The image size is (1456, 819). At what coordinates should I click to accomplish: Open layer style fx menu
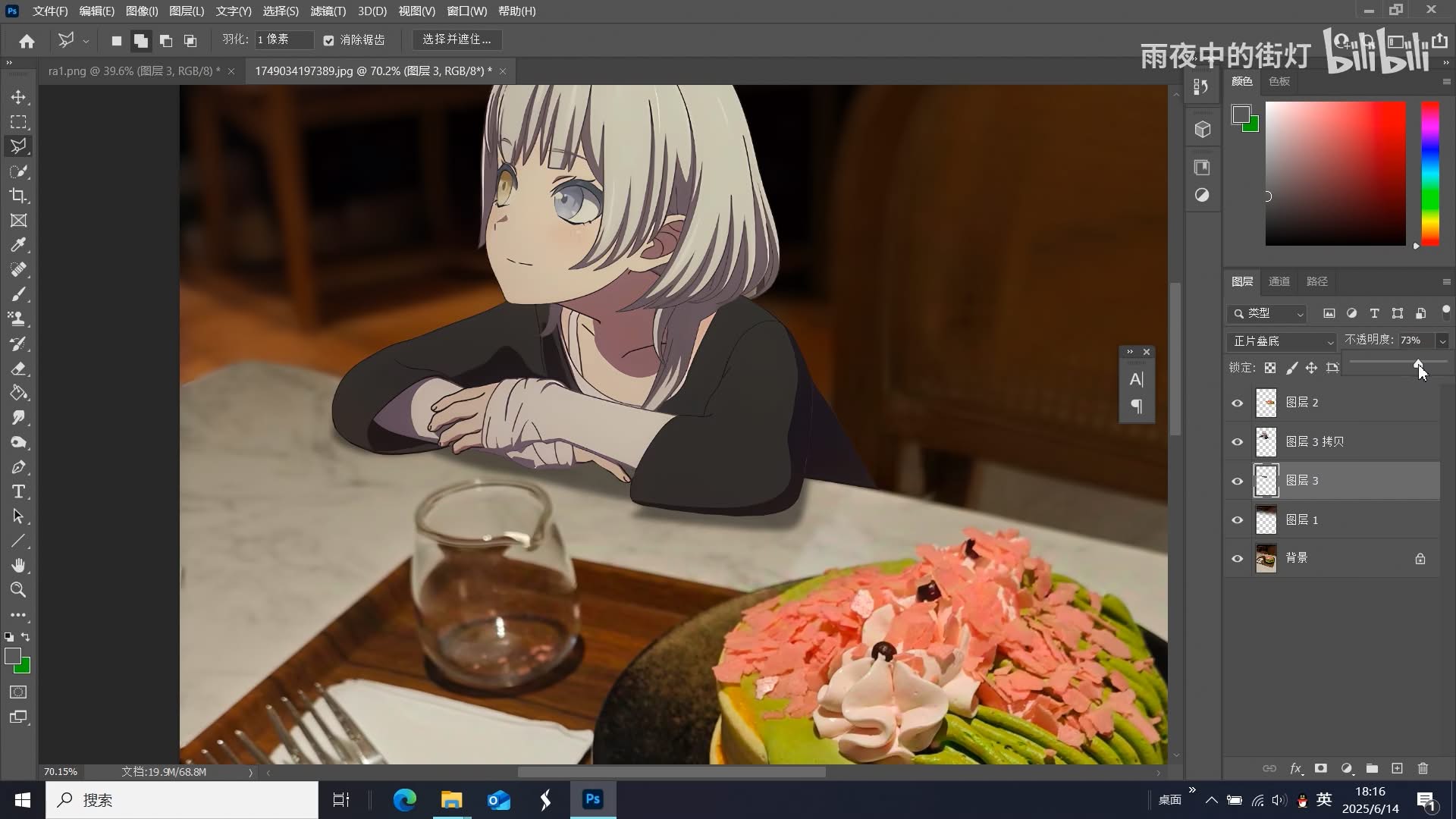tap(1296, 768)
